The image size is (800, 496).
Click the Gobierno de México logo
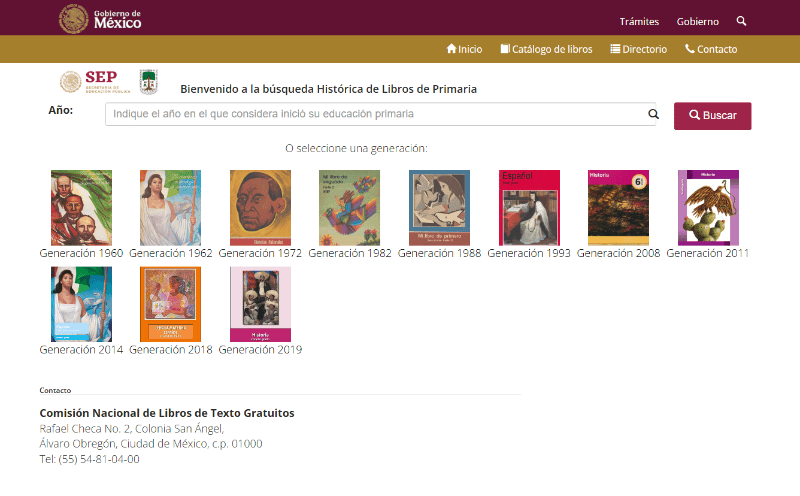(100, 19)
